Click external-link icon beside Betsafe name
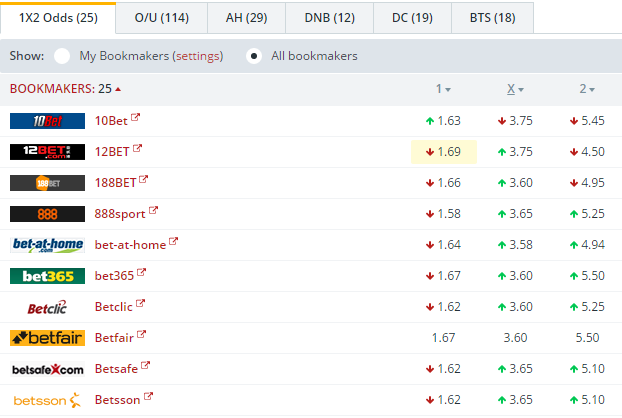The width and height of the screenshot is (622, 418). pyautogui.click(x=146, y=365)
